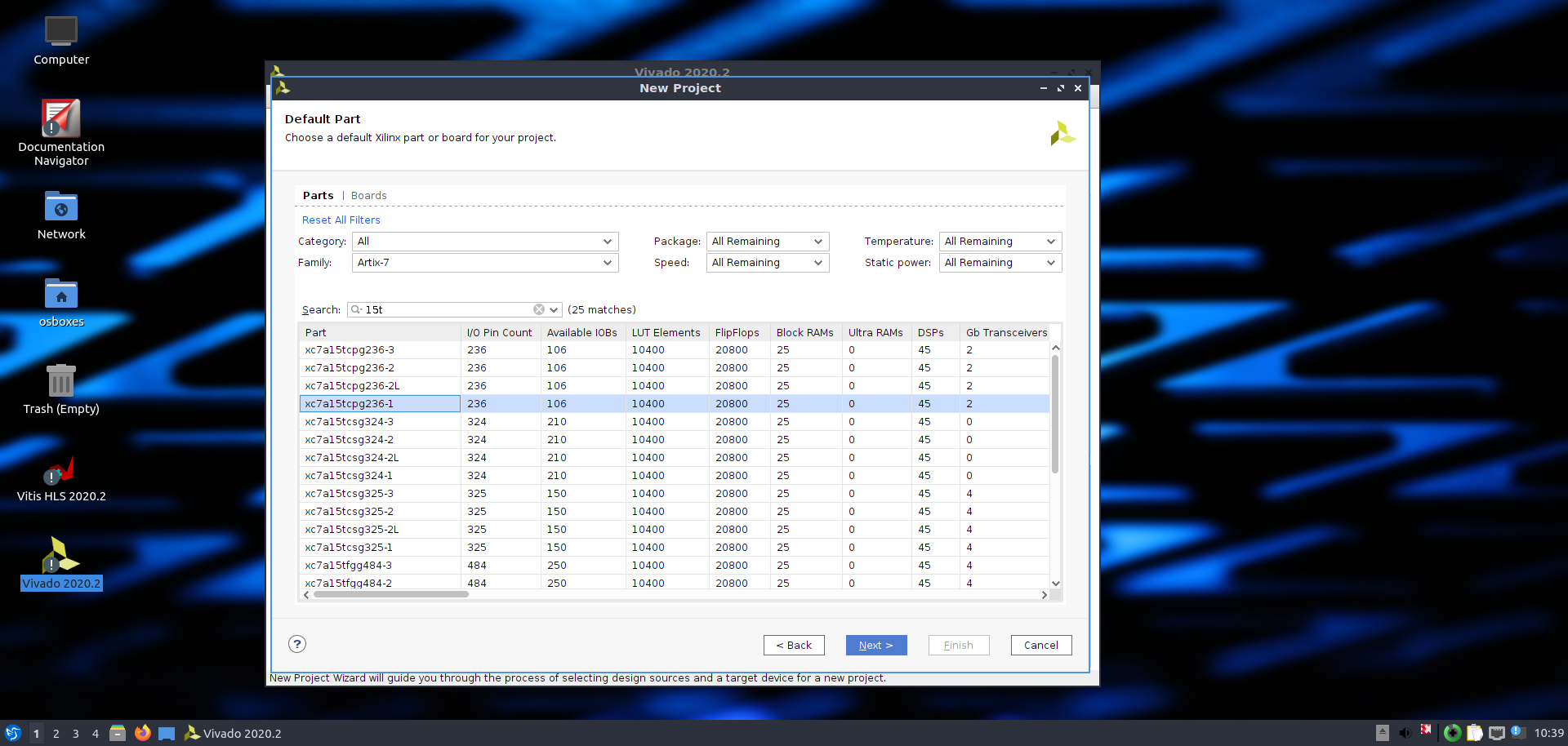
Task: Open the Family dropdown showing Artix-7
Action: [485, 262]
